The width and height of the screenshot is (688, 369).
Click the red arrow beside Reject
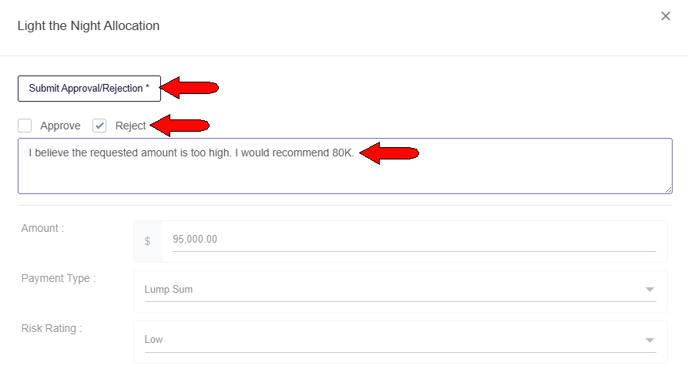click(x=179, y=125)
